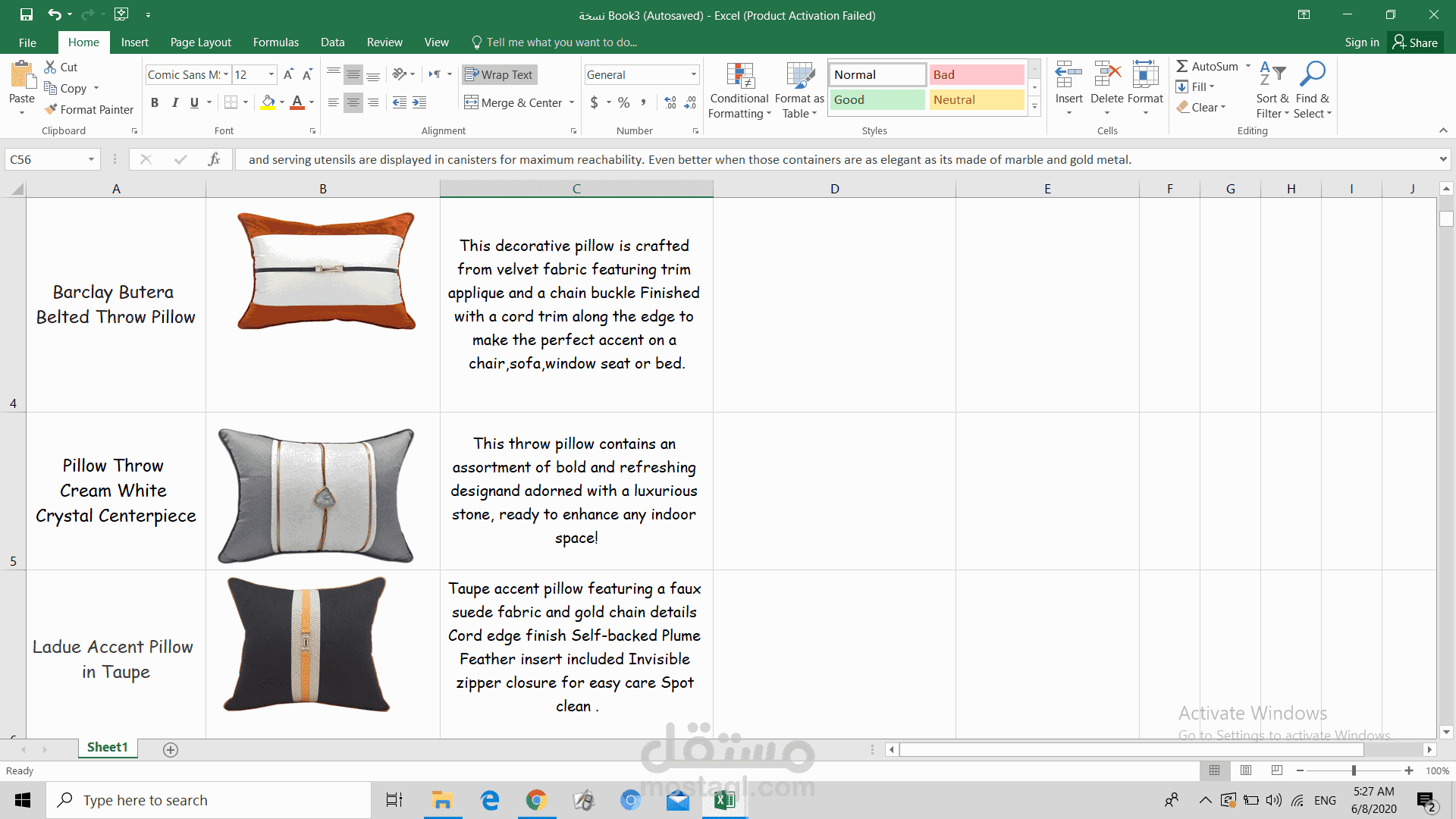Click the Insert Function fx icon
Viewport: 1456px width, 819px height.
click(214, 159)
